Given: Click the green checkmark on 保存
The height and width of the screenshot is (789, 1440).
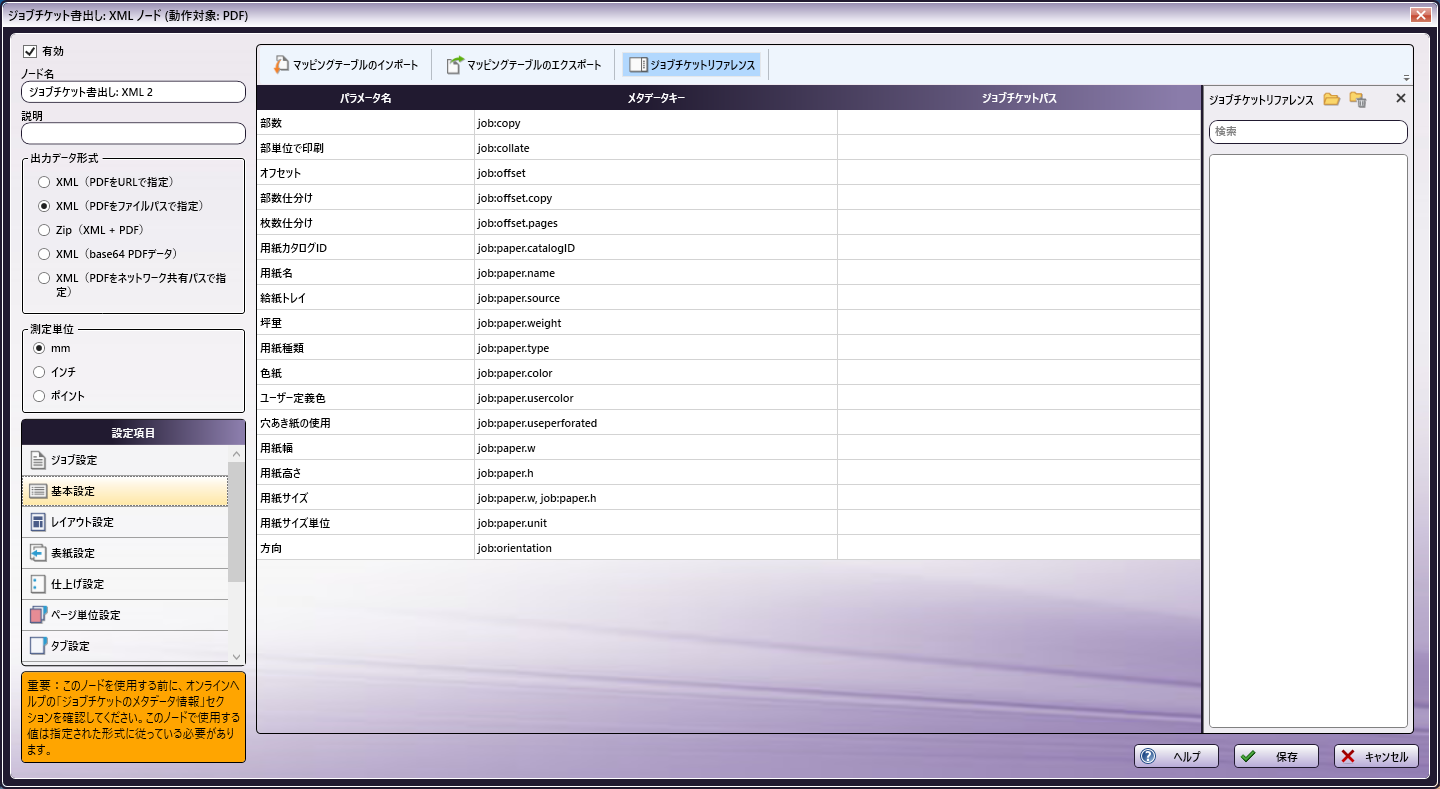Looking at the screenshot, I should point(1248,757).
